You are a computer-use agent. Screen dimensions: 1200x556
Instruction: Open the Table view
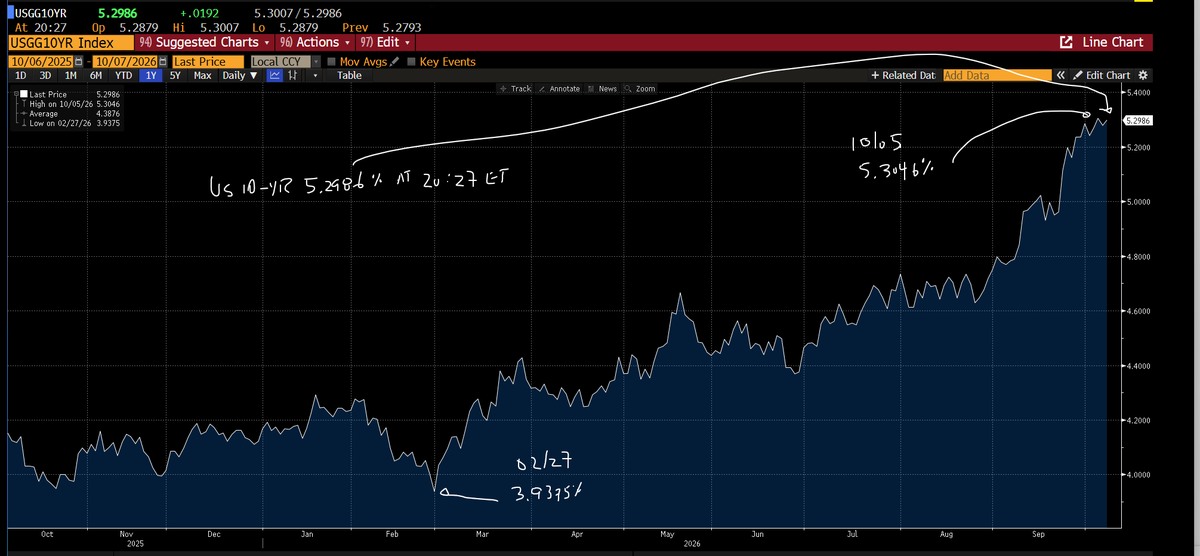[x=349, y=75]
